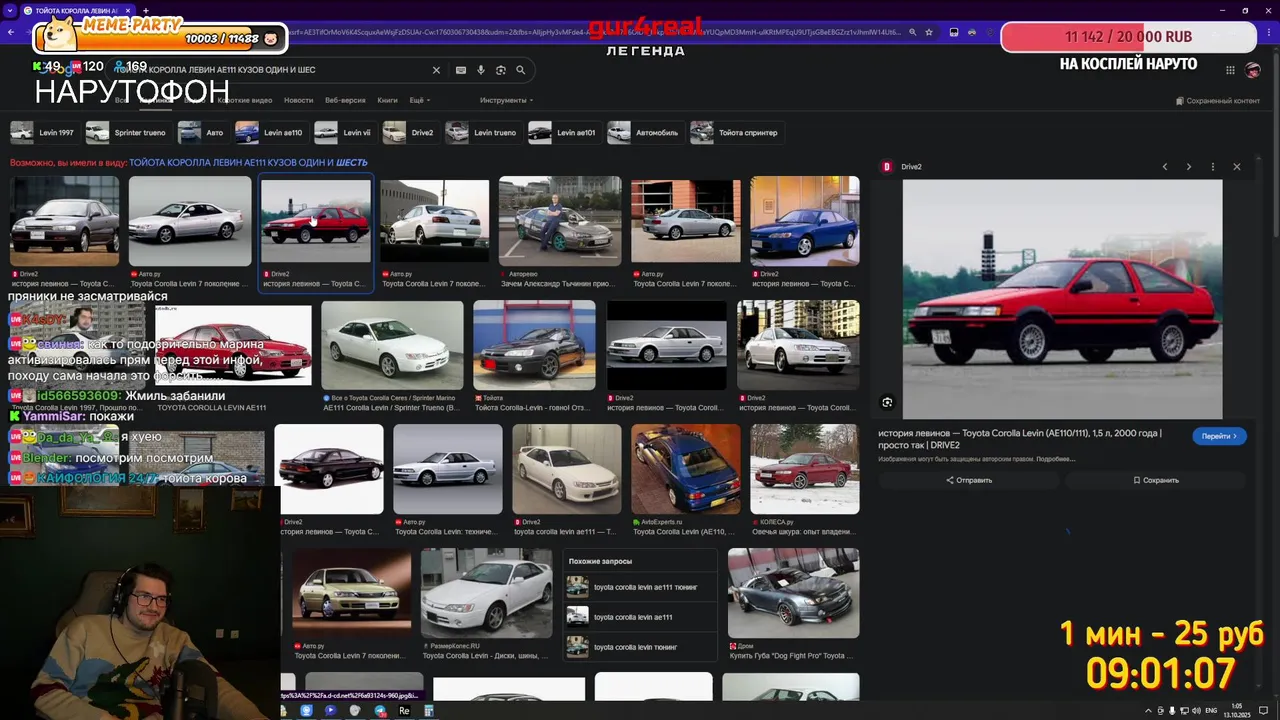Screen dimensions: 1280x720
Task: Go to next image in preview panel
Action: [1189, 167]
